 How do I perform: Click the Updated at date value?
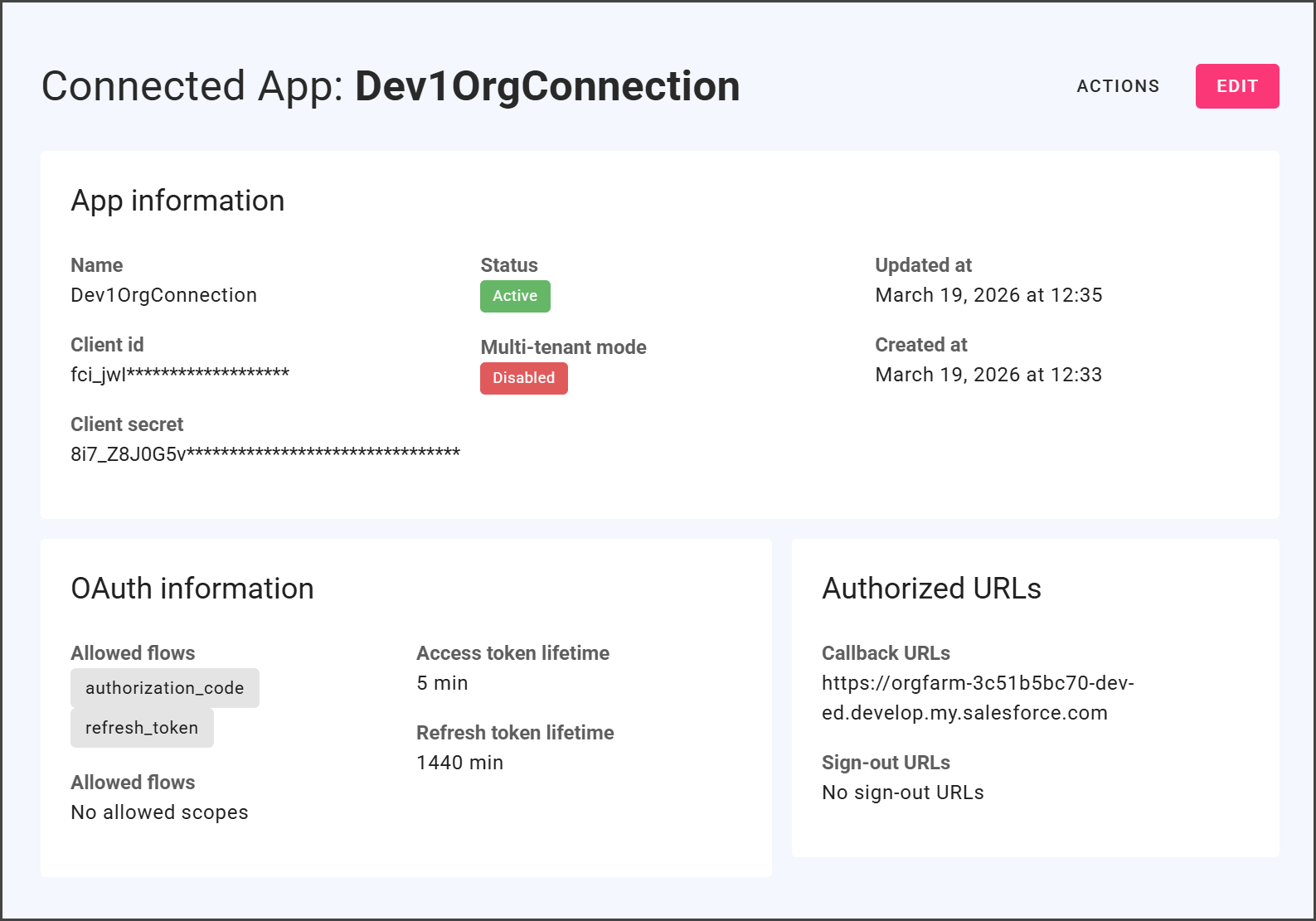[x=988, y=295]
